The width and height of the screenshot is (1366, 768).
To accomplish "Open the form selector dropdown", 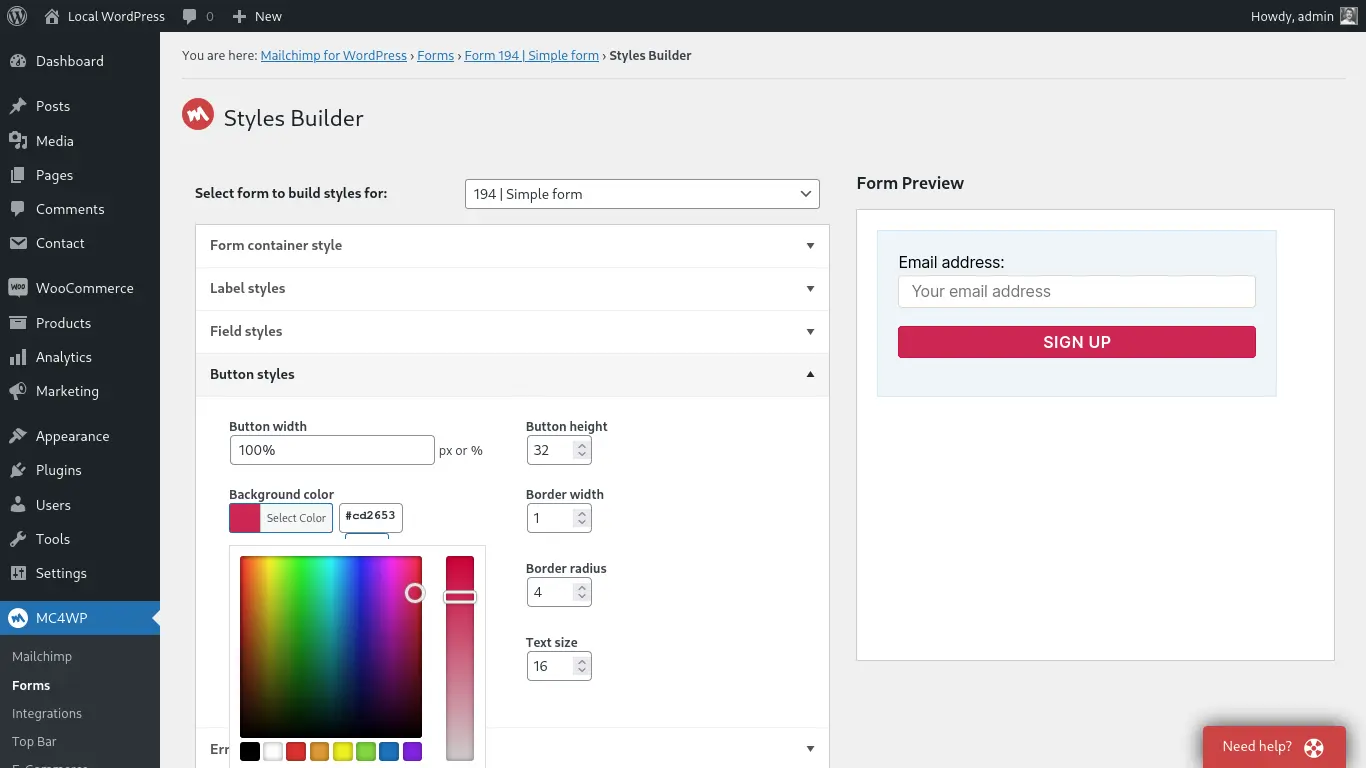I will pyautogui.click(x=642, y=194).
